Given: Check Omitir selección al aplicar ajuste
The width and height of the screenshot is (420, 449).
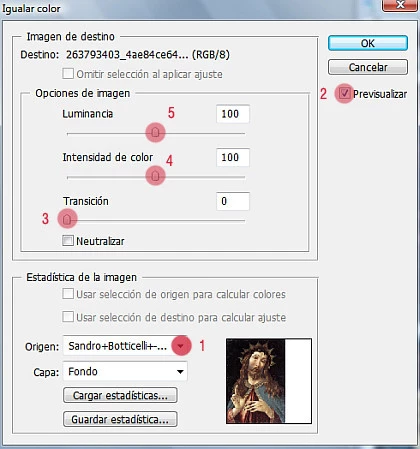Looking at the screenshot, I should point(68,73).
